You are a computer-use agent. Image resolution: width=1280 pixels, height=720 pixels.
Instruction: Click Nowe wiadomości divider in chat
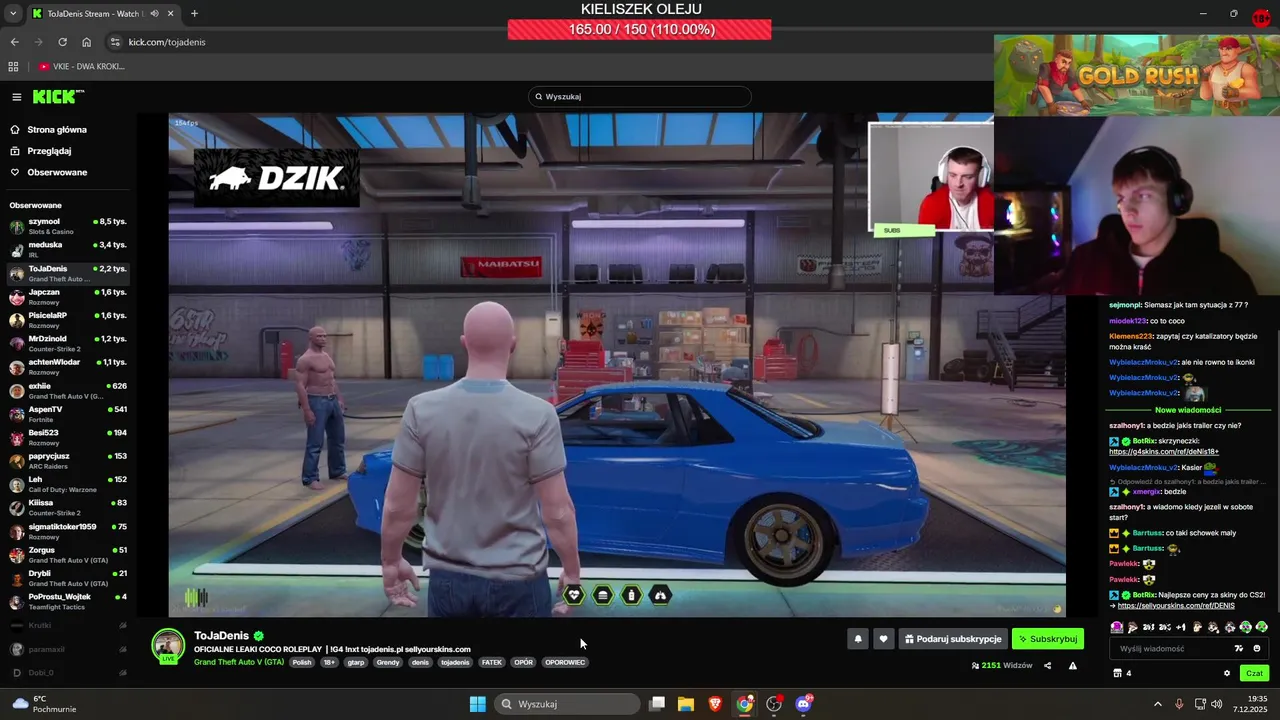click(x=1188, y=410)
